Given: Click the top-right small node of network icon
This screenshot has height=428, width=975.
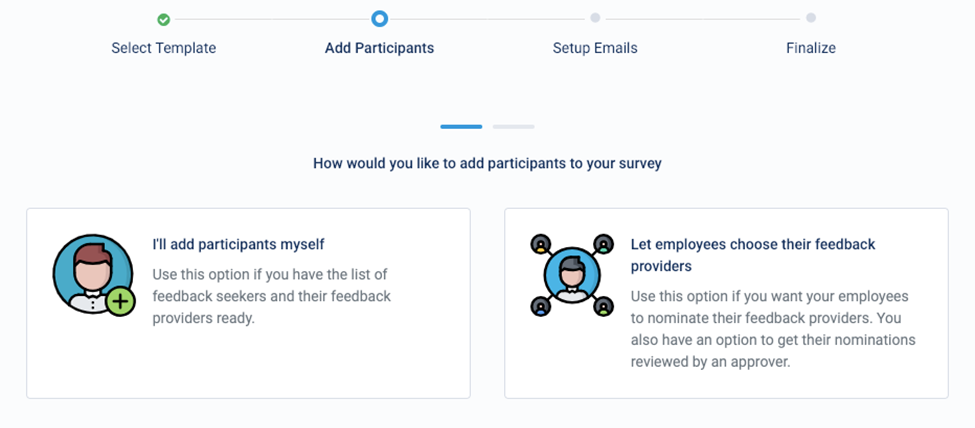Looking at the screenshot, I should tap(603, 244).
